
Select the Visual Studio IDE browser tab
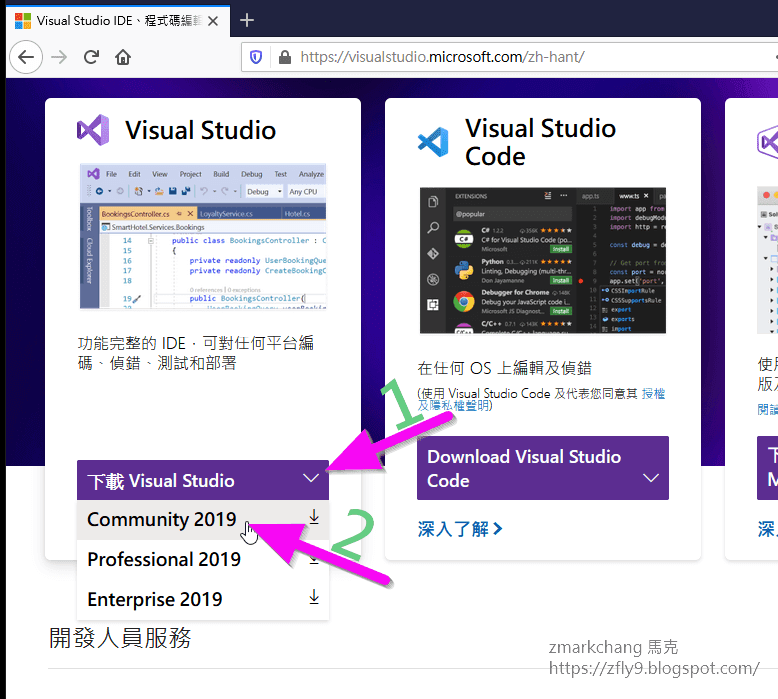click(118, 21)
